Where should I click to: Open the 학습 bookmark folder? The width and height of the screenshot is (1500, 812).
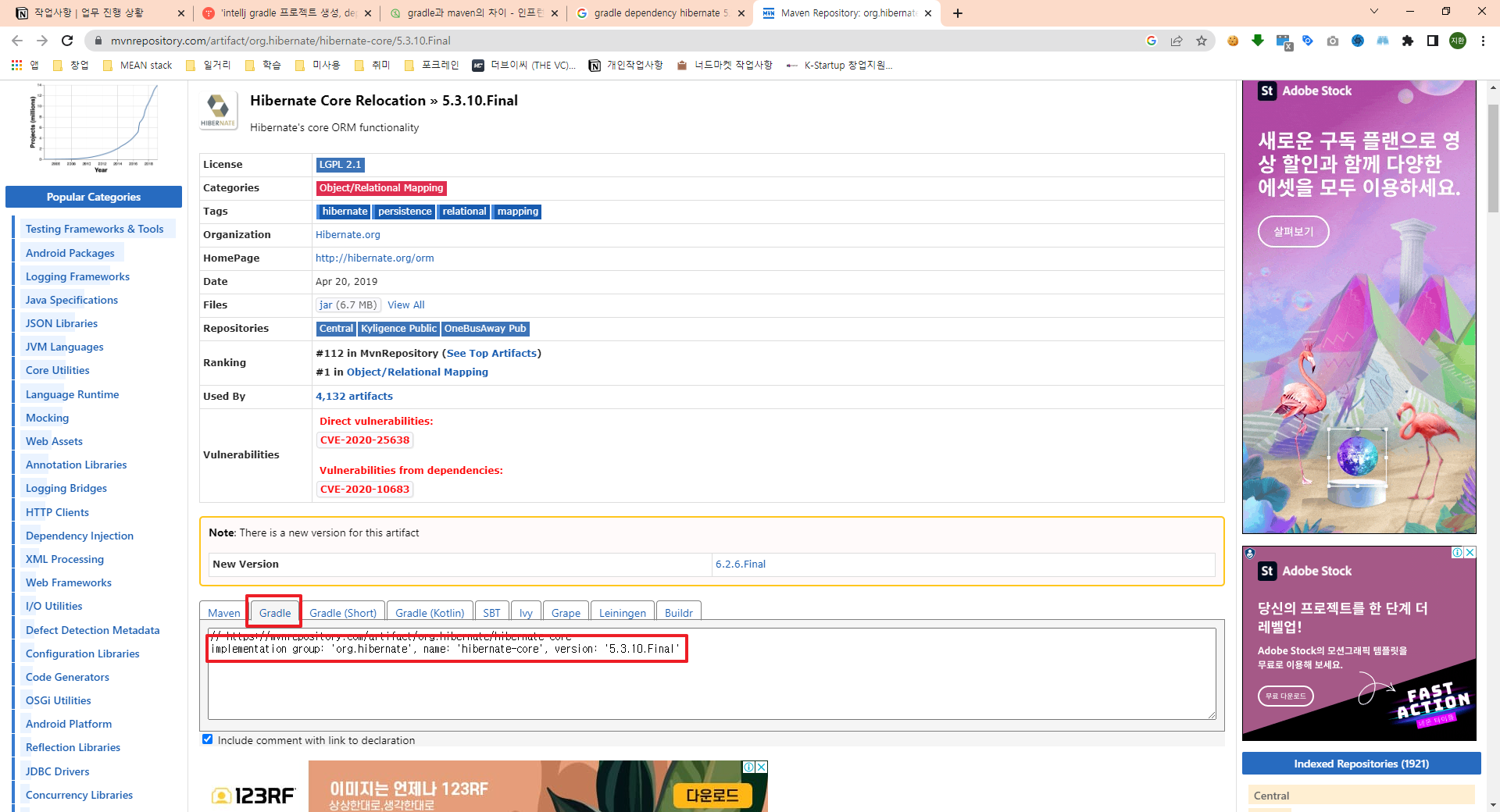point(263,65)
